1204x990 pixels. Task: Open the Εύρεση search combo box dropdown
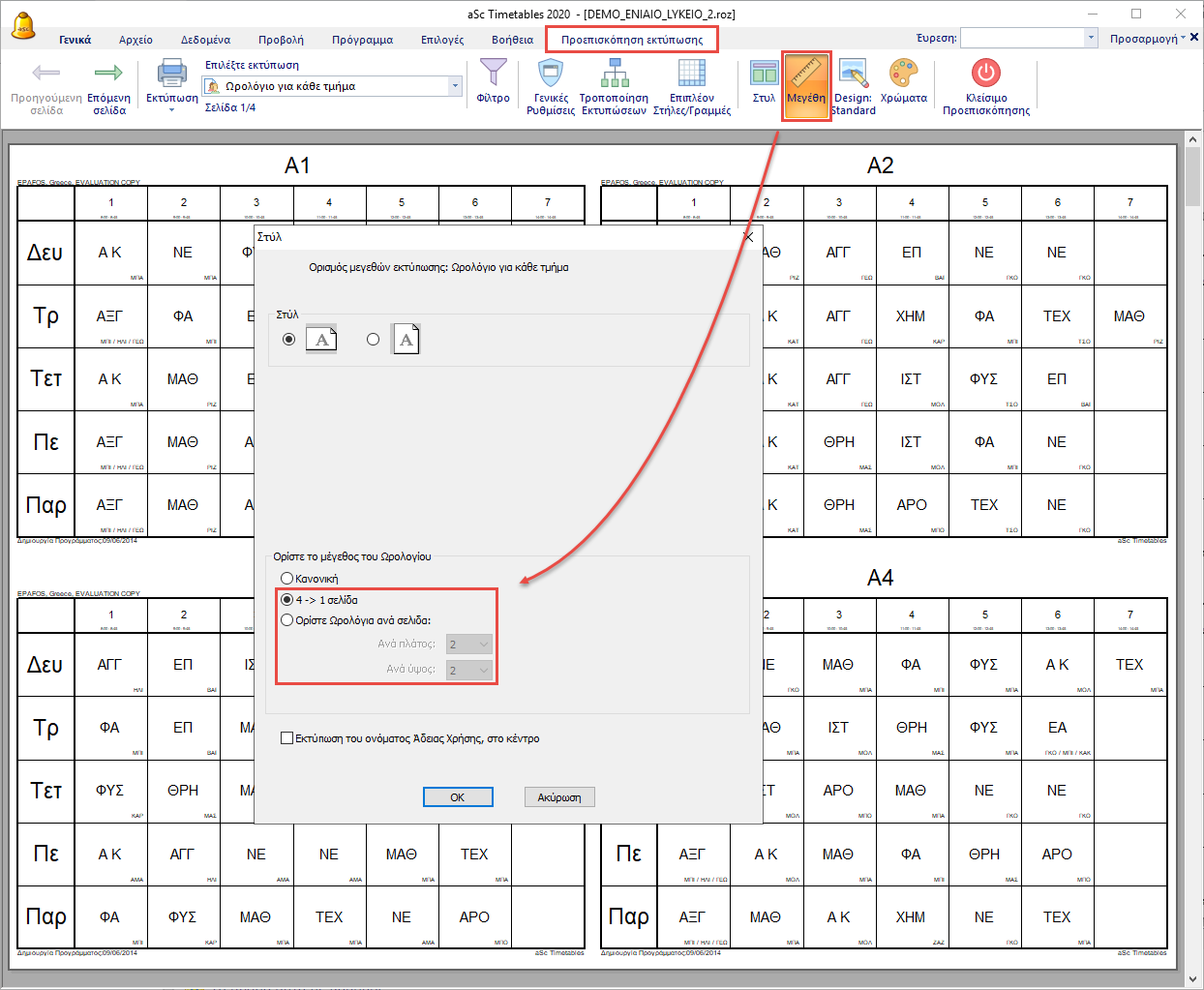(x=1091, y=38)
